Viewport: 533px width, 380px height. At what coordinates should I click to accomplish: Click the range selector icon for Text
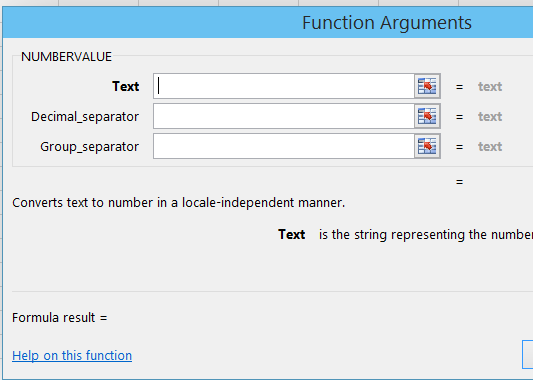(x=427, y=86)
